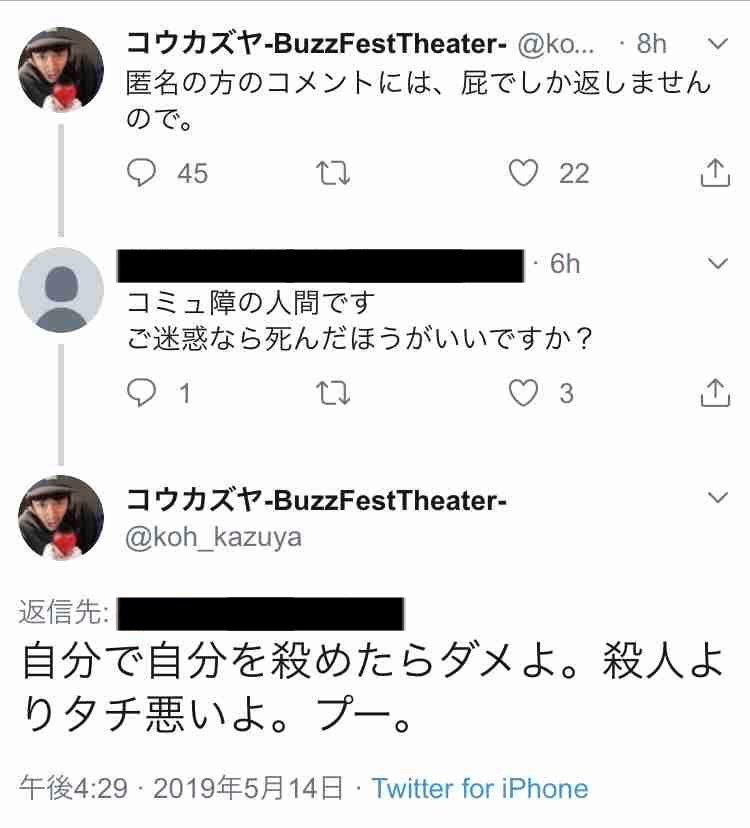Open the @koh_kazuya profile handle
750x828 pixels.
click(213, 537)
